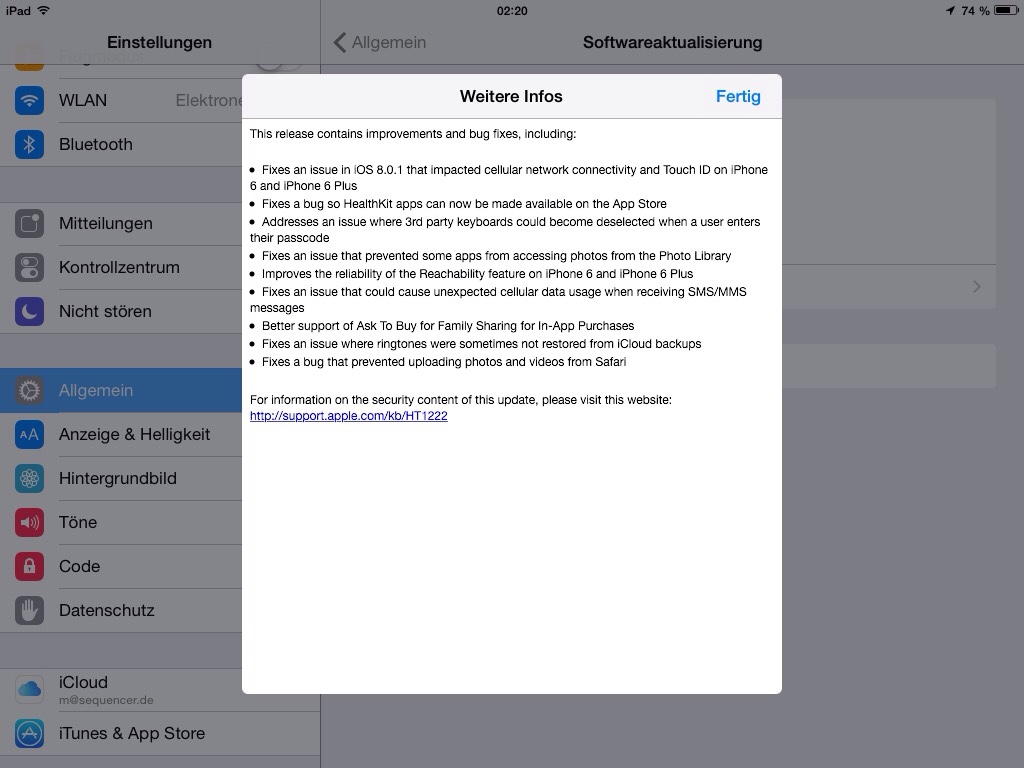Tap the SMS/MMS cellular data bullet line

pos(498,300)
